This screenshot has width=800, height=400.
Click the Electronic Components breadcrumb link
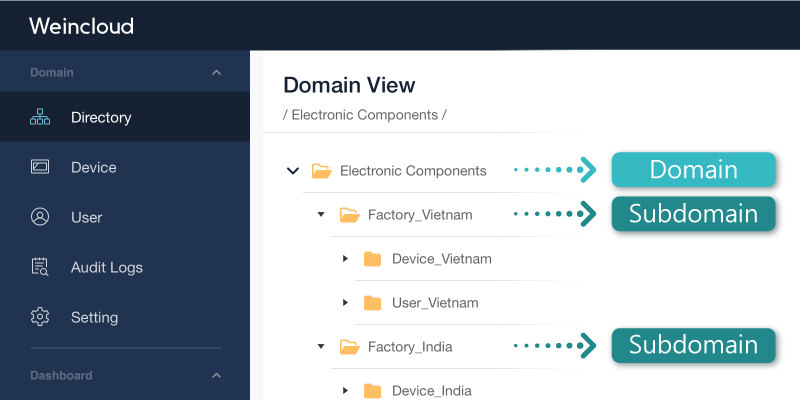click(365, 115)
